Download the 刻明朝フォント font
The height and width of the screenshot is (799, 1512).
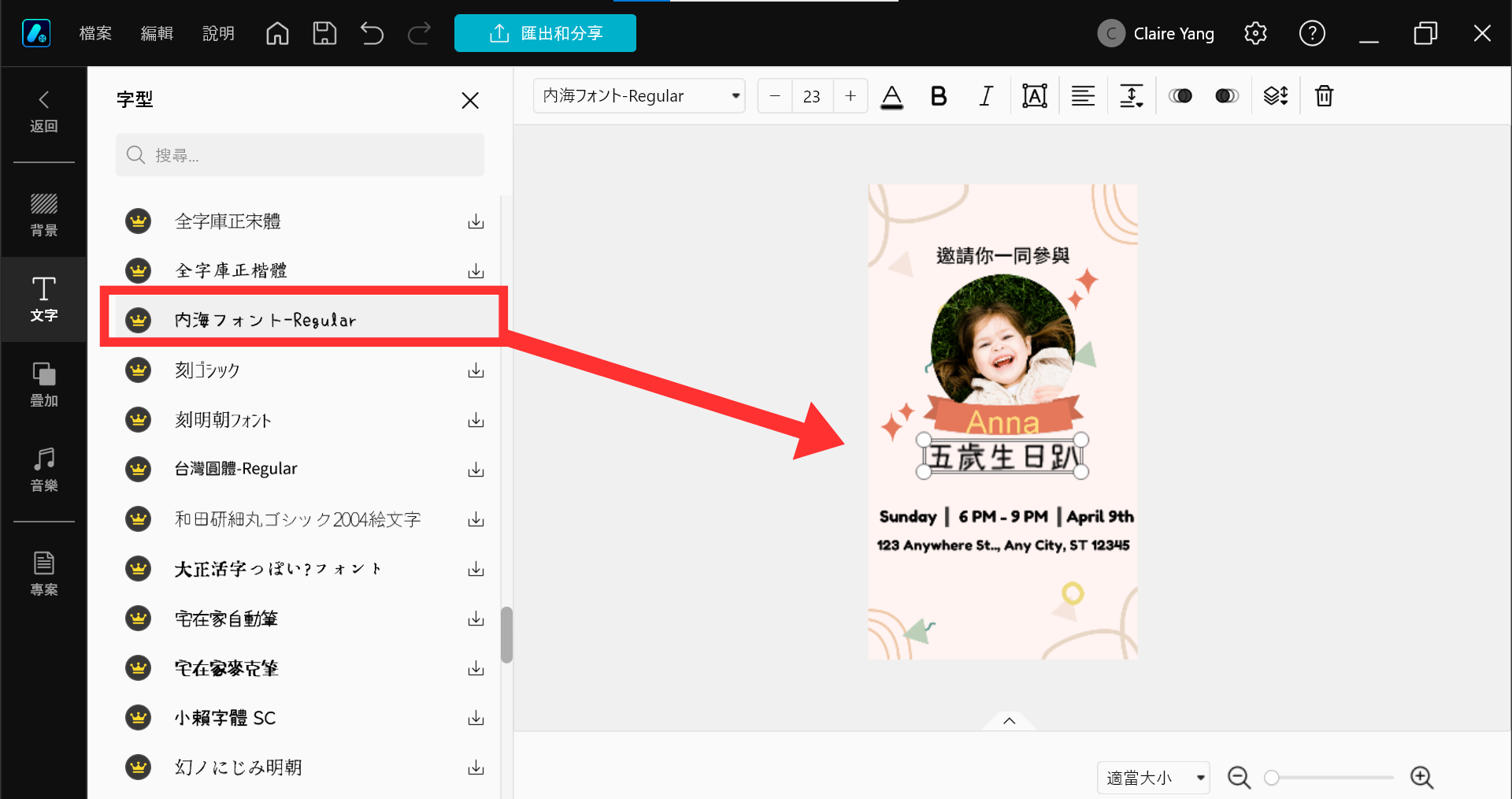476,419
